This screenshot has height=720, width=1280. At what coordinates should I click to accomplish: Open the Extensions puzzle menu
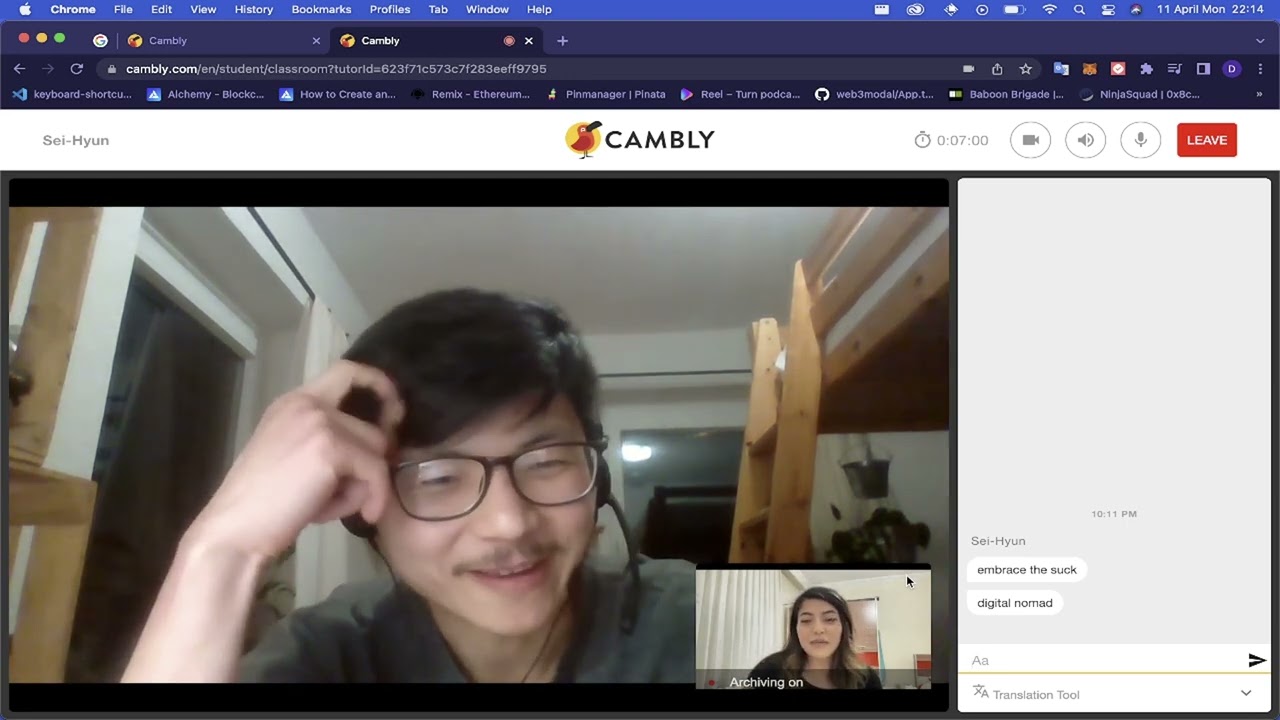coord(1146,69)
